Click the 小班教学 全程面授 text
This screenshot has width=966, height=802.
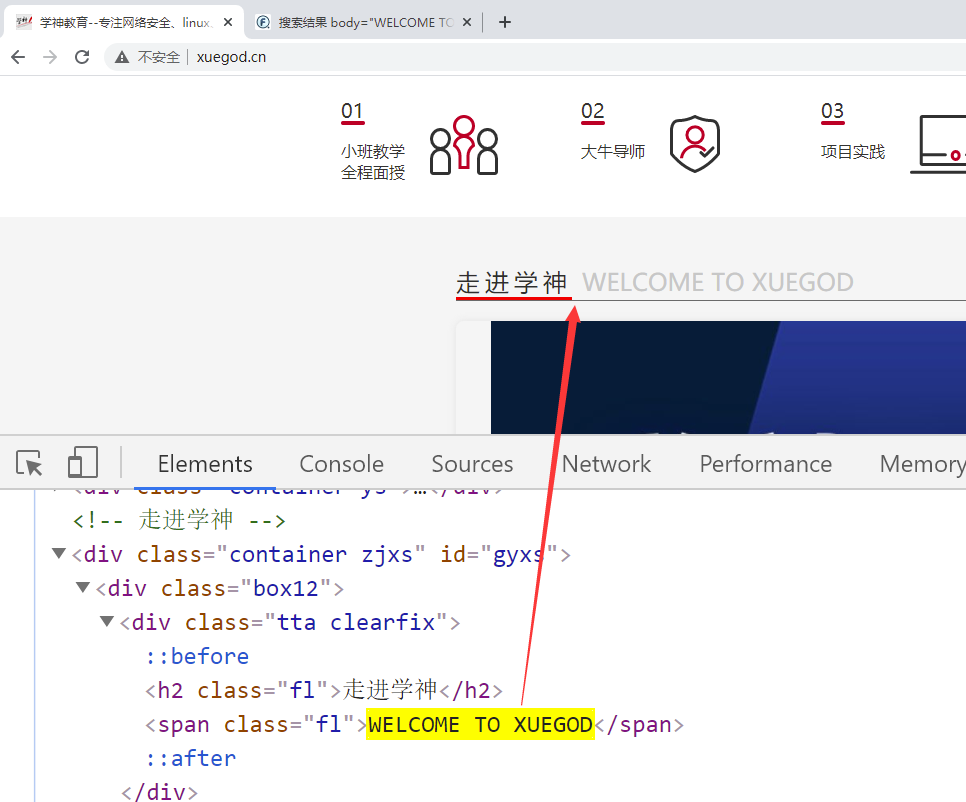(373, 162)
